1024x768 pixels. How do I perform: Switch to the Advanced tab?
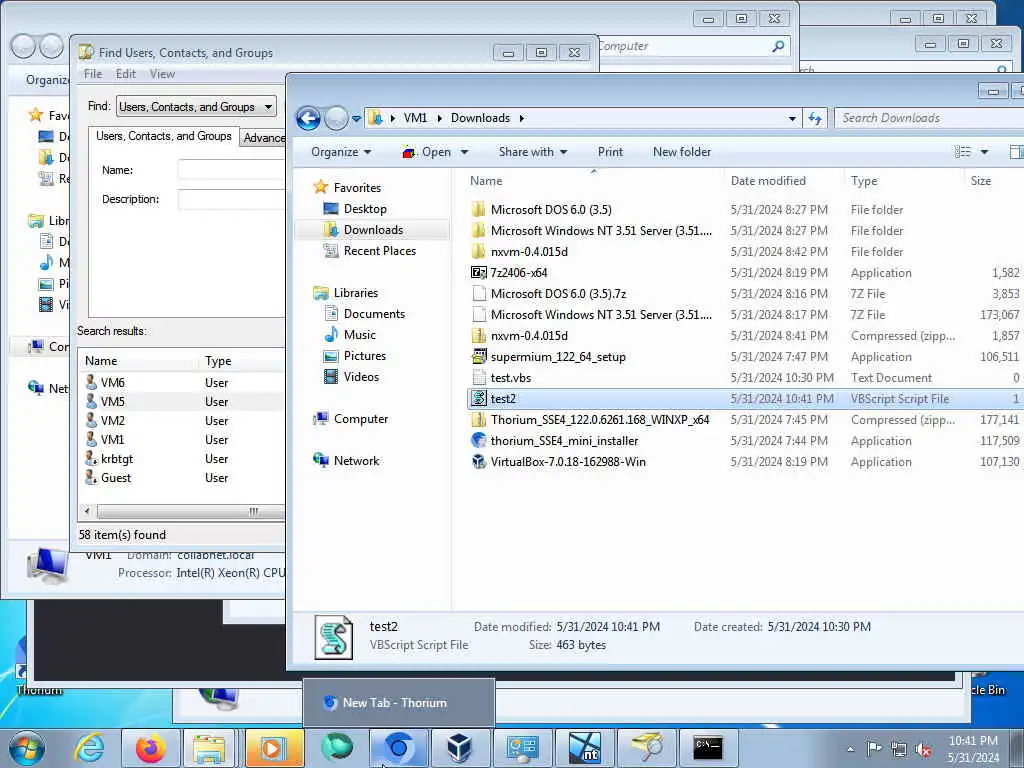tap(263, 138)
